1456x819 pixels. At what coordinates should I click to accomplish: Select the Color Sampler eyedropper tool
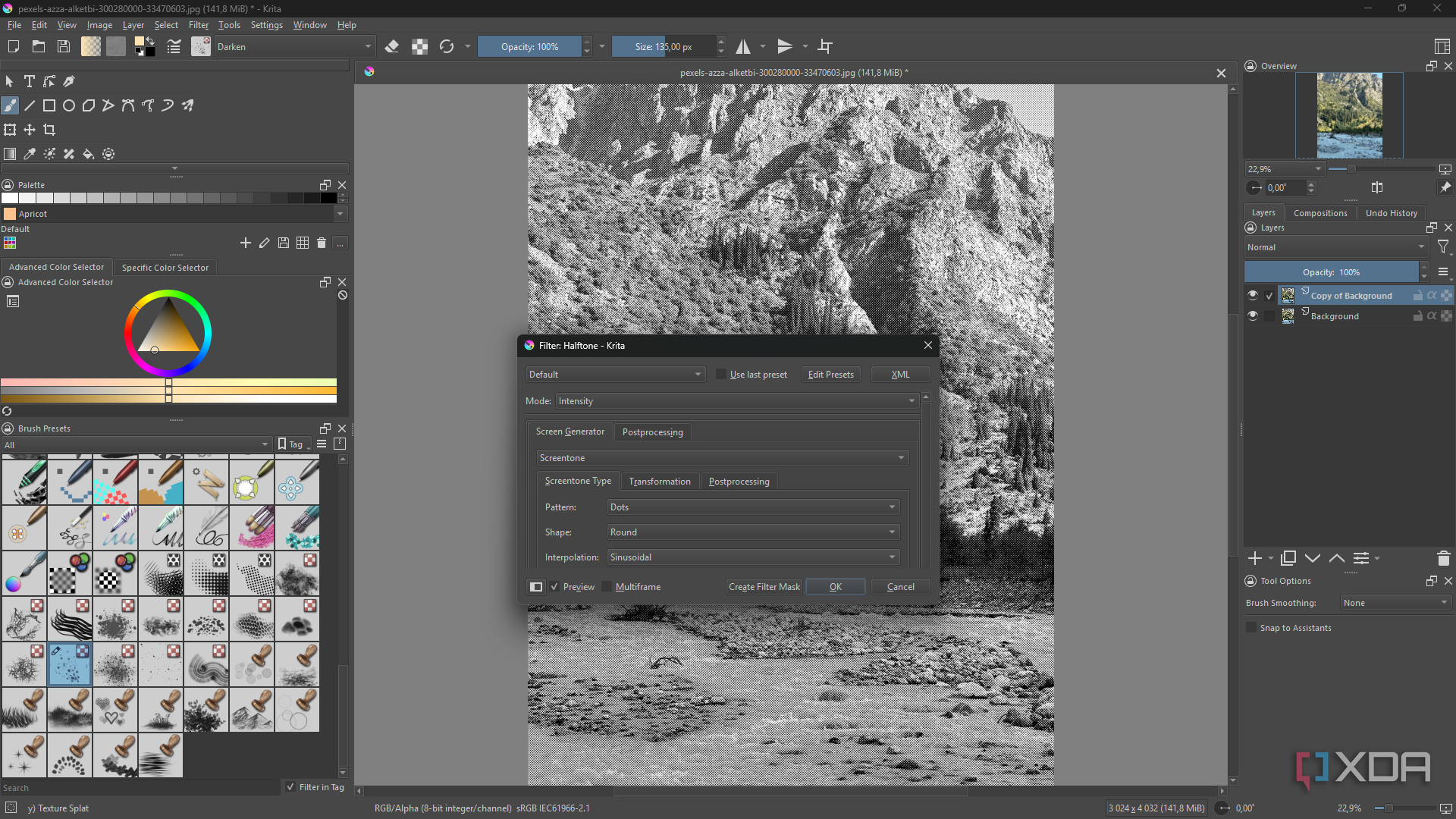tap(30, 154)
